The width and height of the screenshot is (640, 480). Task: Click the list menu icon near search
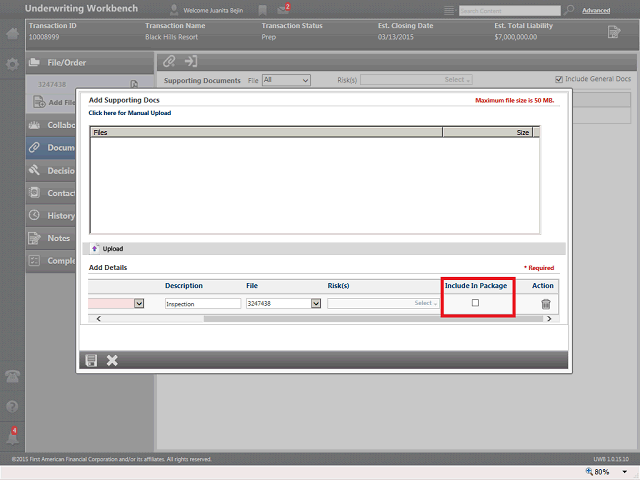pyautogui.click(x=449, y=10)
